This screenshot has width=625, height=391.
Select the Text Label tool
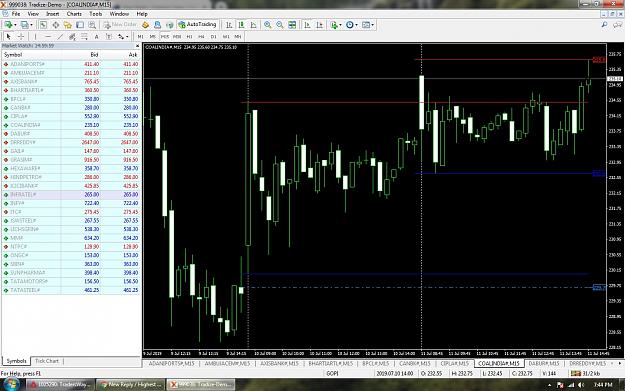[x=109, y=37]
